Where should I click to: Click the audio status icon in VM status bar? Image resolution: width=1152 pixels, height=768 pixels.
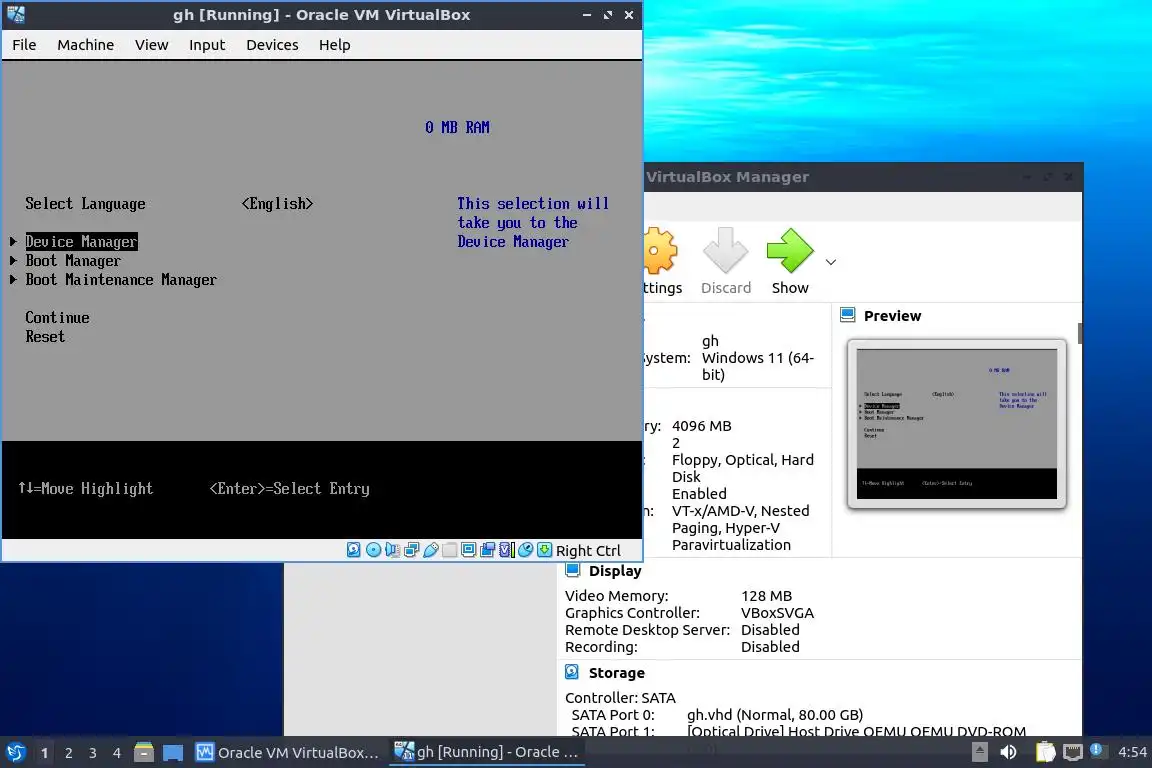tap(392, 550)
